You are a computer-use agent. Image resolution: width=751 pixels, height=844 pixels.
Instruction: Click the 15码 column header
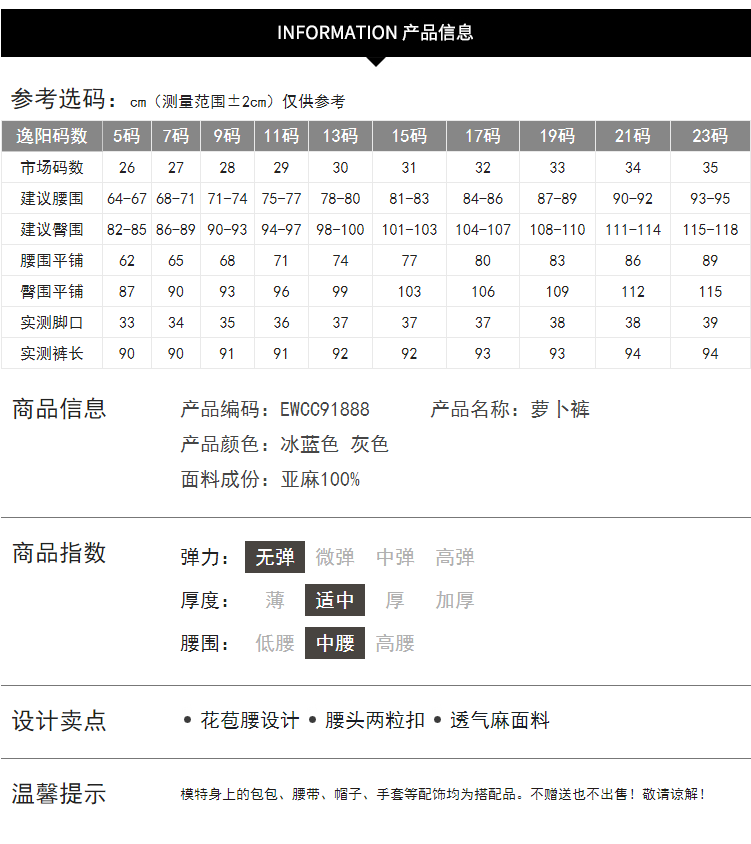(x=409, y=136)
